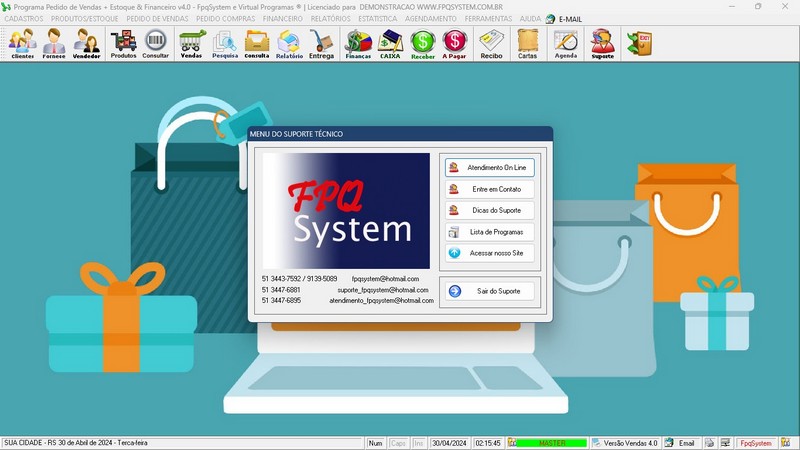Click the Pesquisa search icon
Screen dimensions: 800x450
[x=224, y=44]
